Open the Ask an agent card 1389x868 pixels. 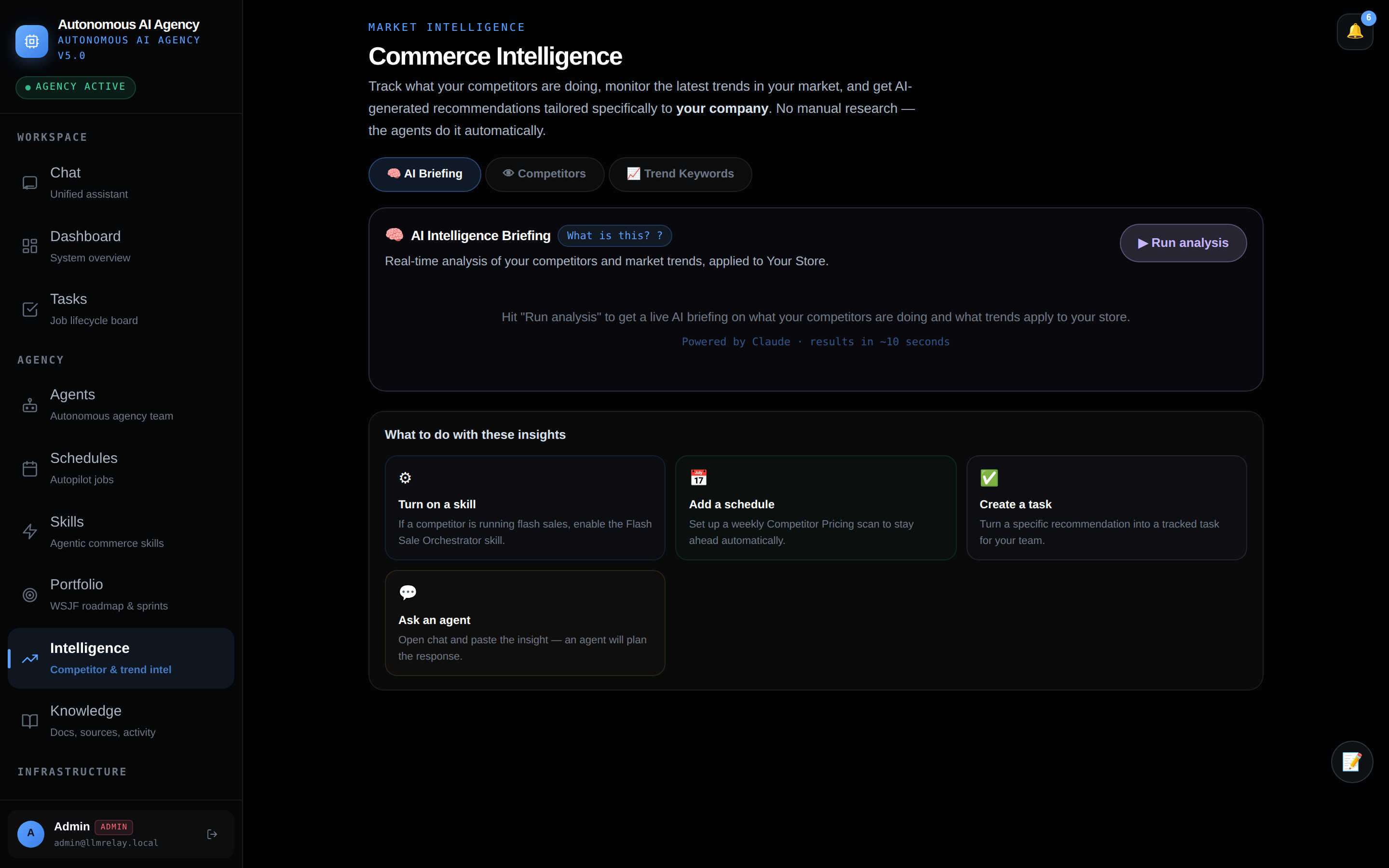pyautogui.click(x=525, y=623)
